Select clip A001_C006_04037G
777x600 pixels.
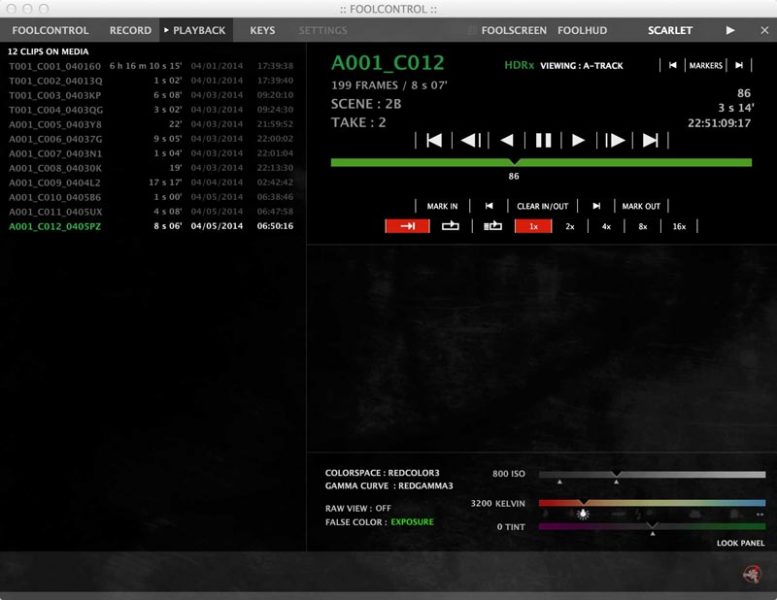point(151,139)
